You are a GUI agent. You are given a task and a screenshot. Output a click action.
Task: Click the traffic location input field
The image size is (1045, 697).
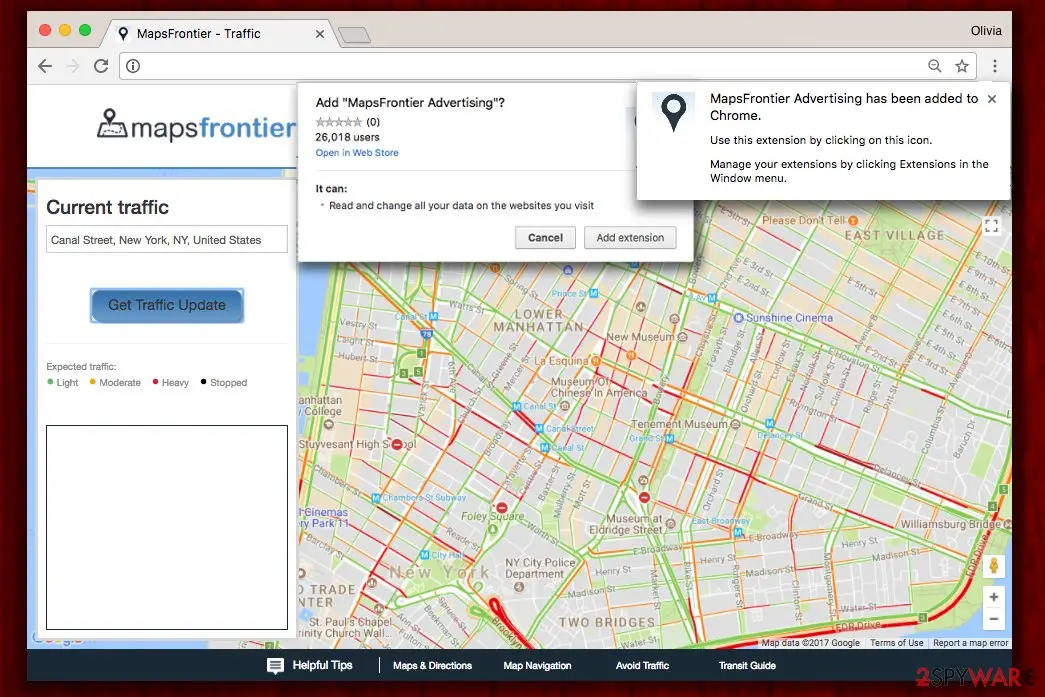[167, 240]
